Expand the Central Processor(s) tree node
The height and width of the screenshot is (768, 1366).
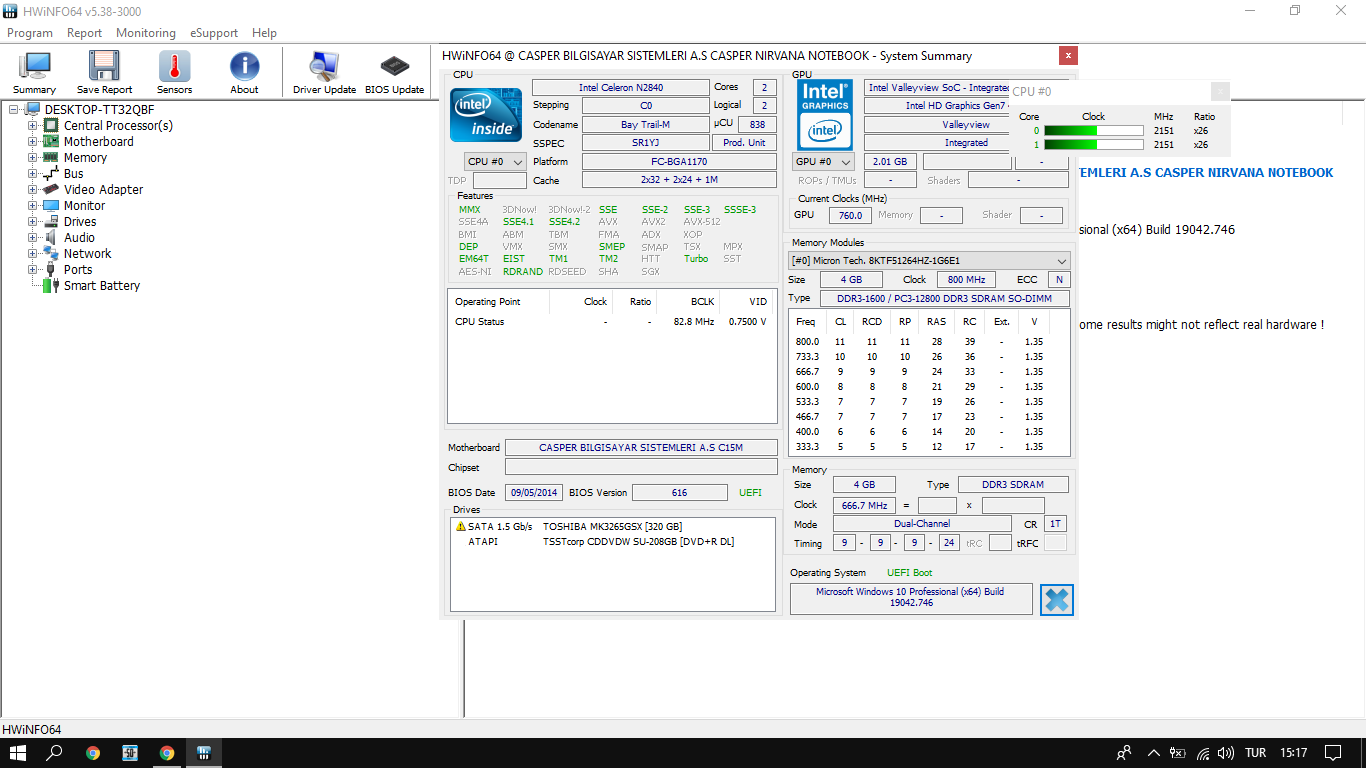click(x=33, y=126)
